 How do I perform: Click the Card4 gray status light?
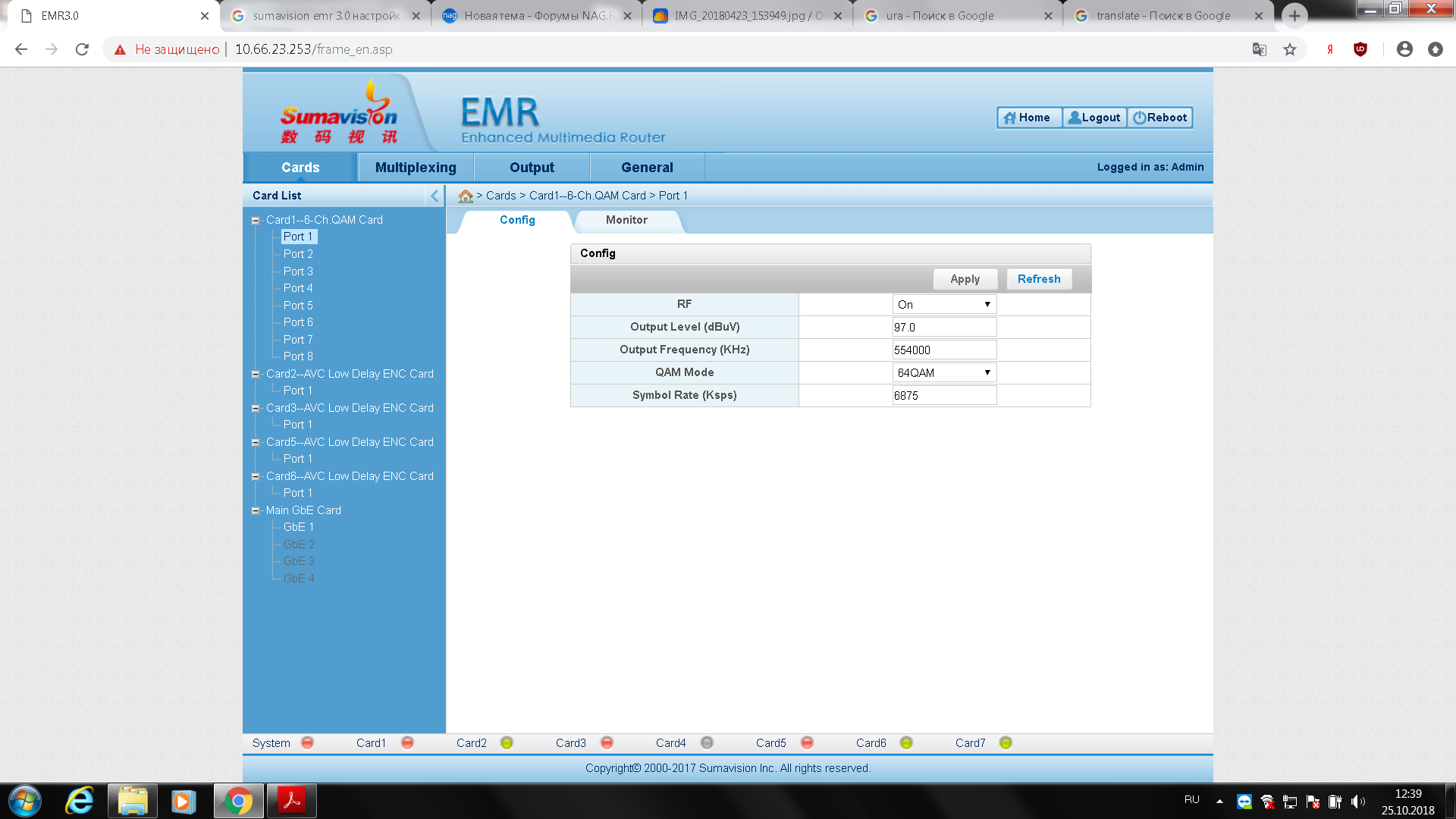pos(707,743)
